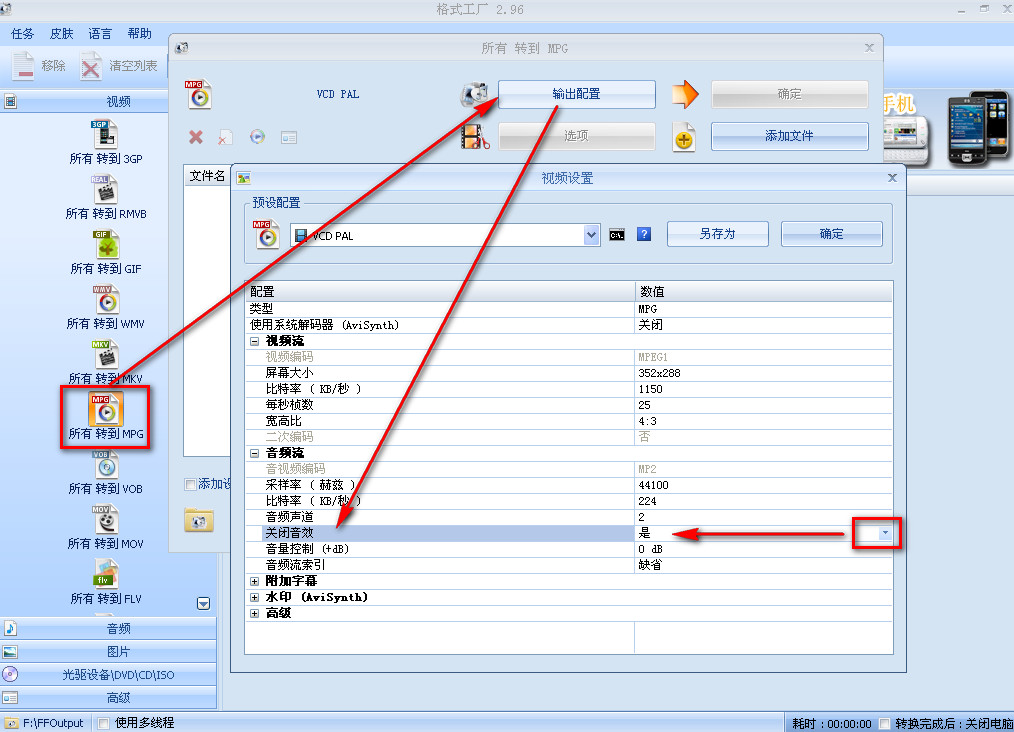The image size is (1014, 732).
Task: Collapse the 音频流 settings group
Action: click(255, 452)
